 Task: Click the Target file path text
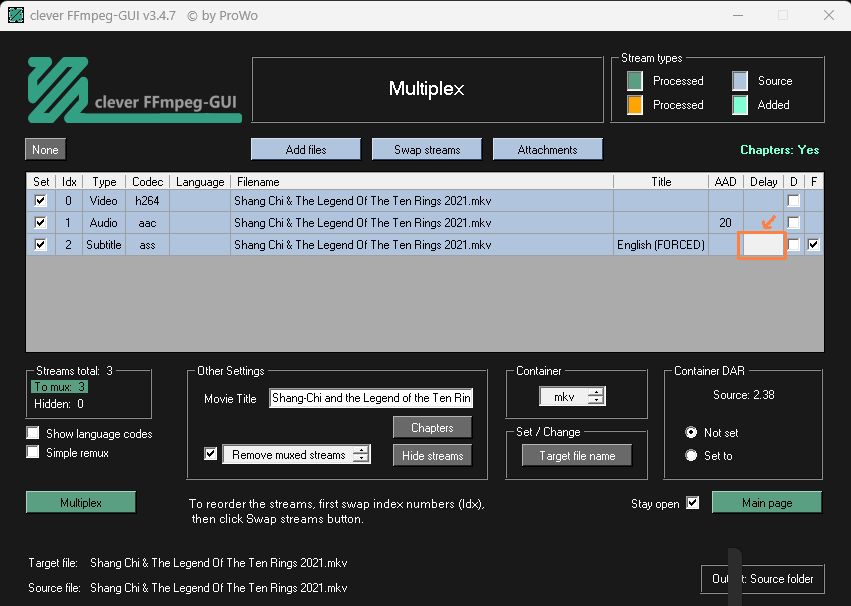[x=219, y=563]
